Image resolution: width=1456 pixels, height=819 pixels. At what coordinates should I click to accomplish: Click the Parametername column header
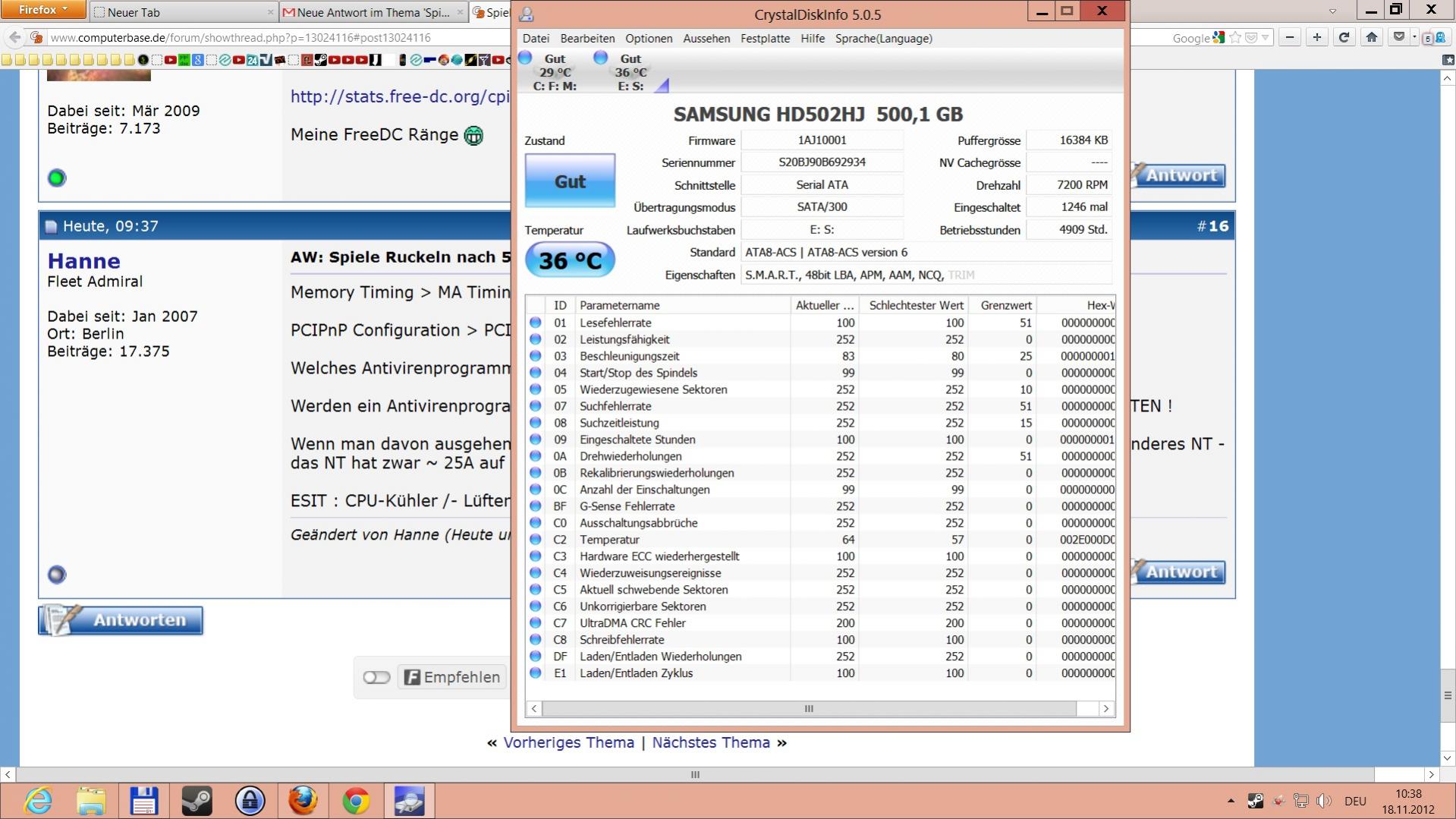click(x=682, y=305)
